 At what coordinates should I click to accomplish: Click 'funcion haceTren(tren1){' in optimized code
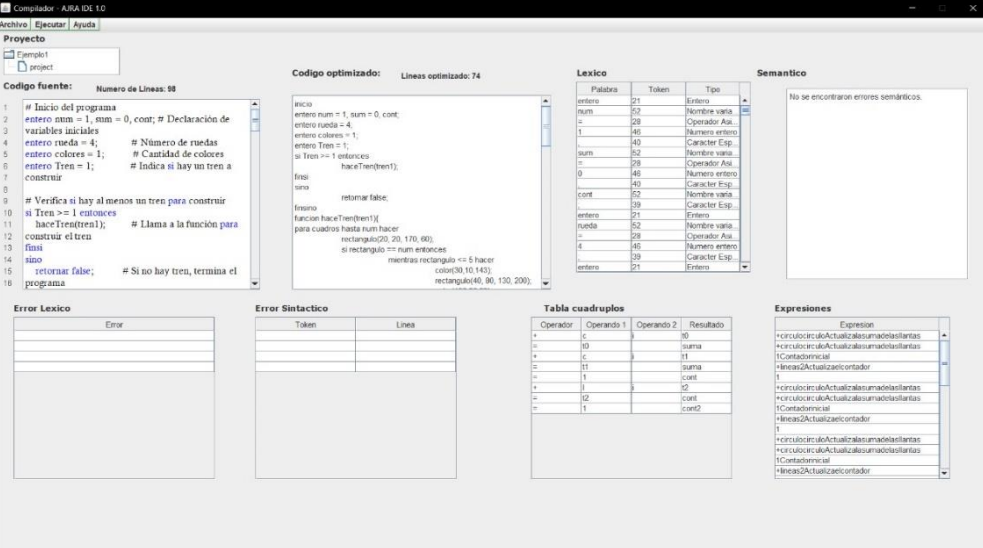(336, 218)
